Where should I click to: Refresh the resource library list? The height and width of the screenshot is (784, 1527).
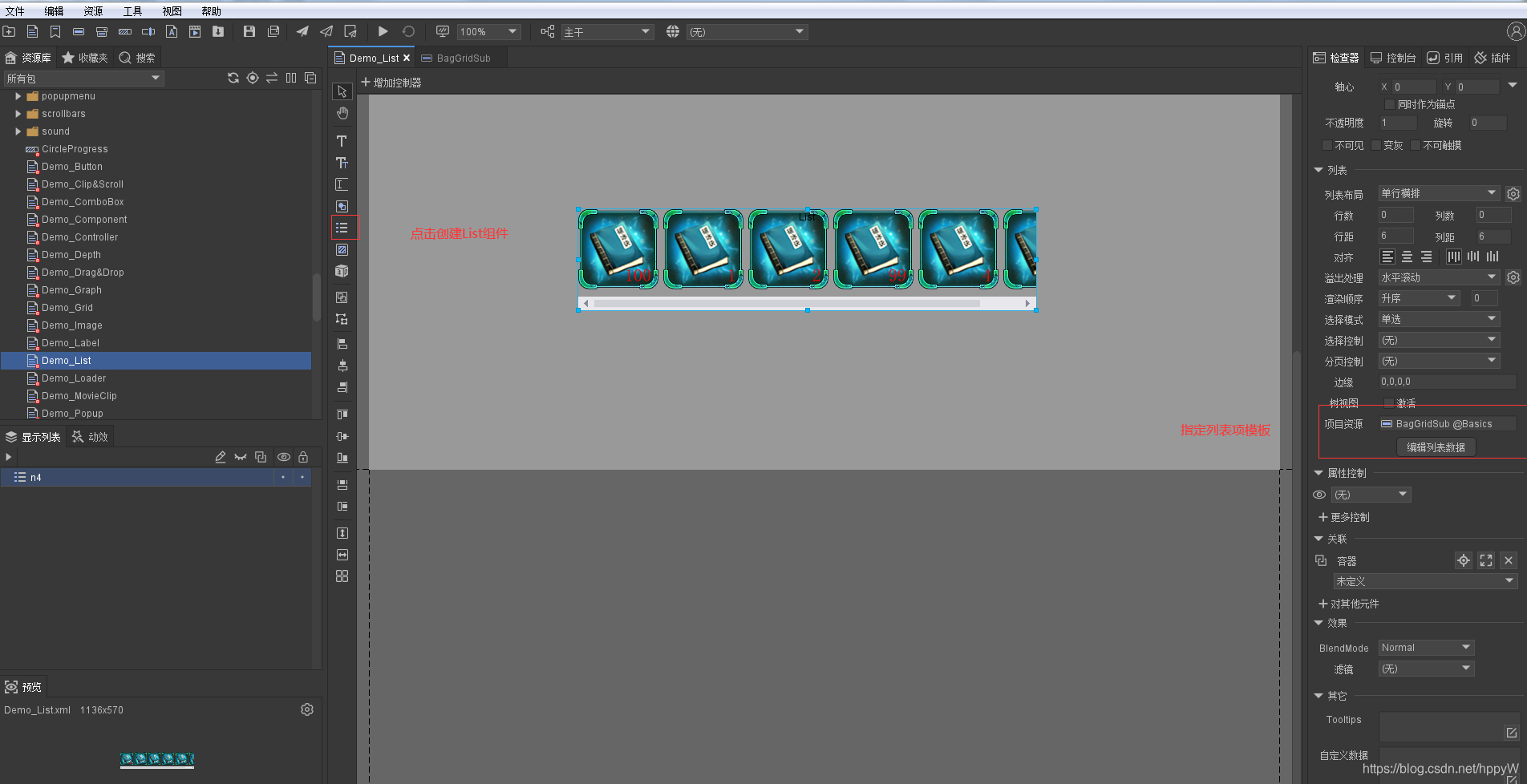tap(233, 78)
